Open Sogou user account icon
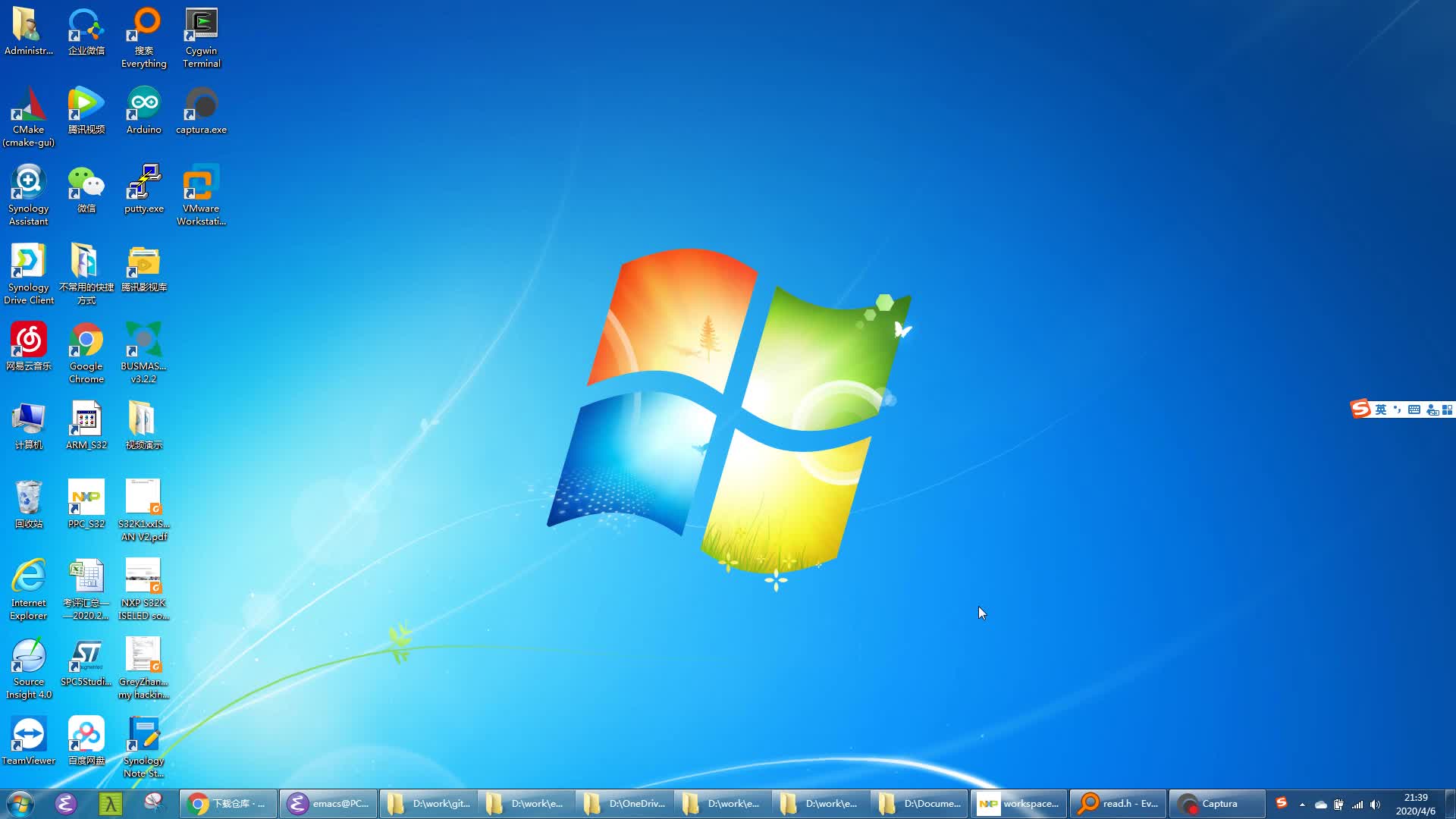 point(1432,409)
